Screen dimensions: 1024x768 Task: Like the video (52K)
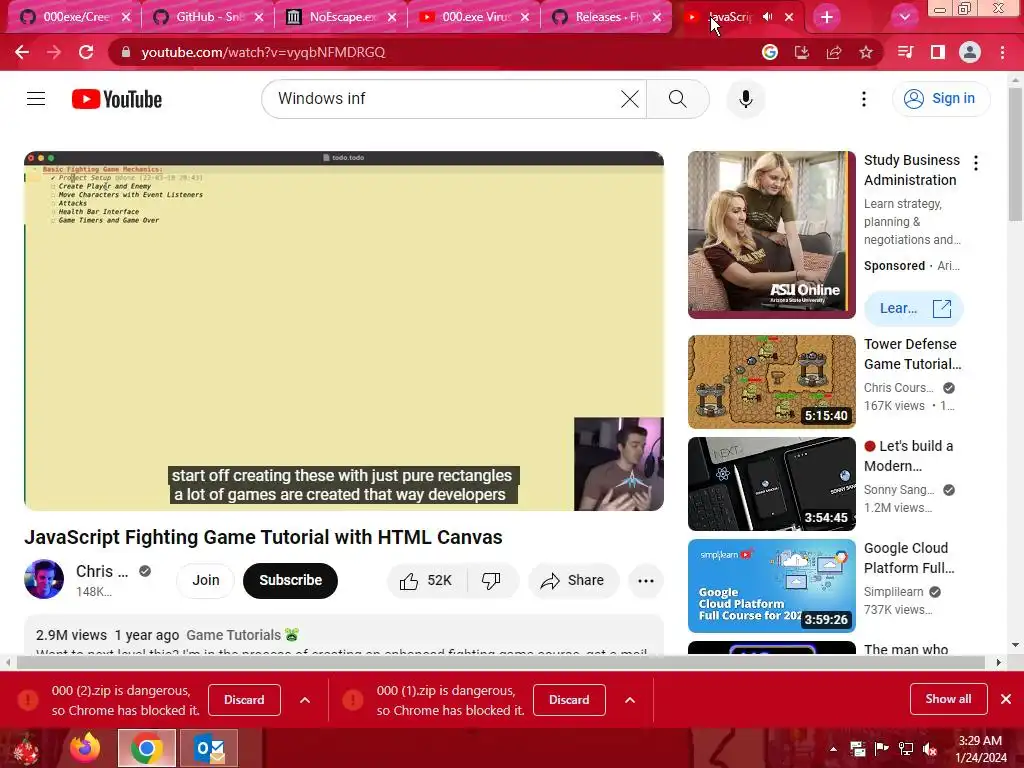tap(426, 581)
